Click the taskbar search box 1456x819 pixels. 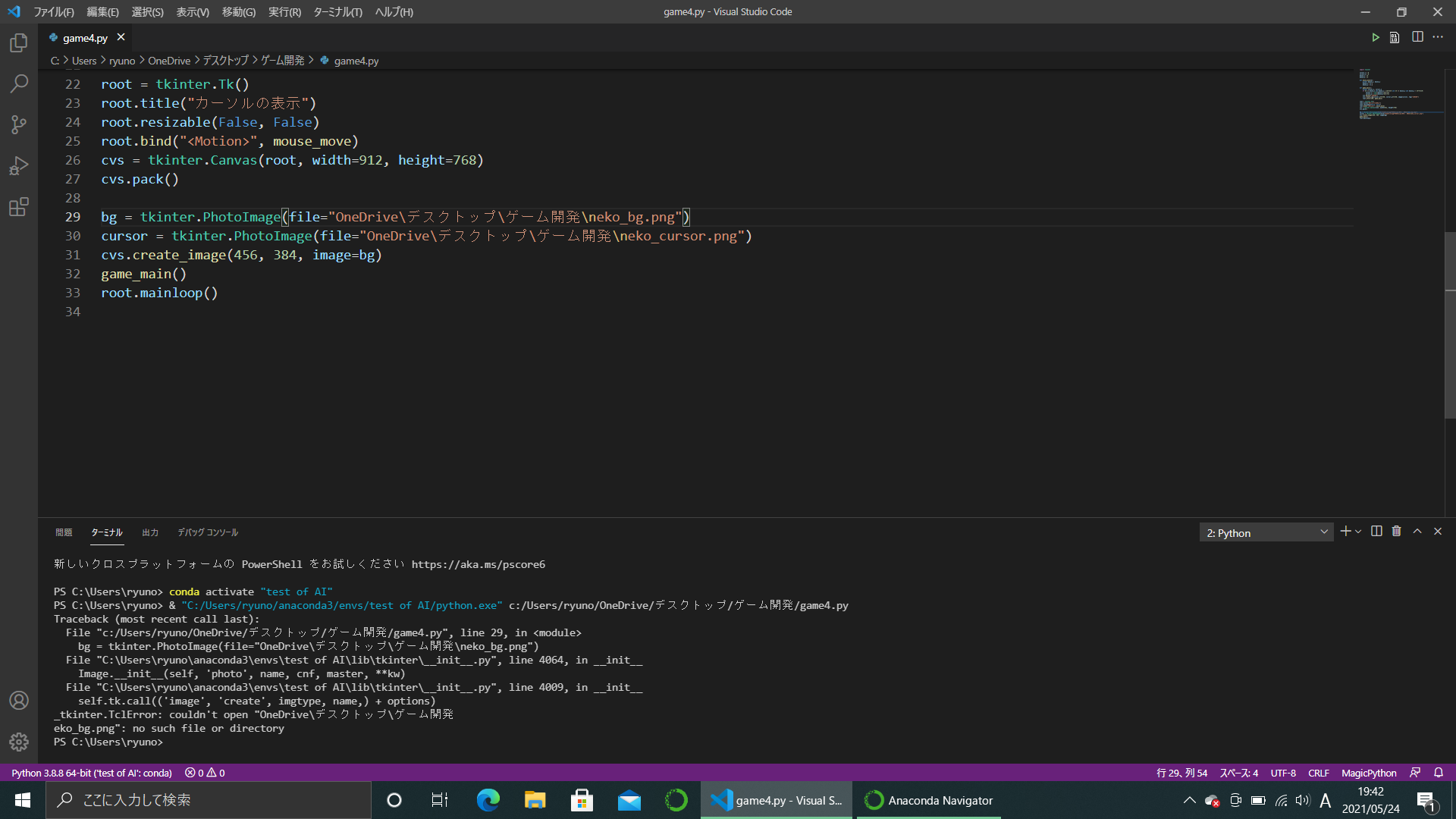click(x=209, y=800)
